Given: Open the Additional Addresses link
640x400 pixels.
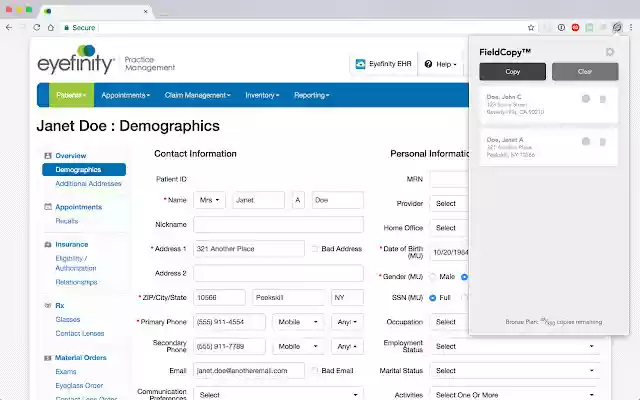Looking at the screenshot, I should point(89,183).
